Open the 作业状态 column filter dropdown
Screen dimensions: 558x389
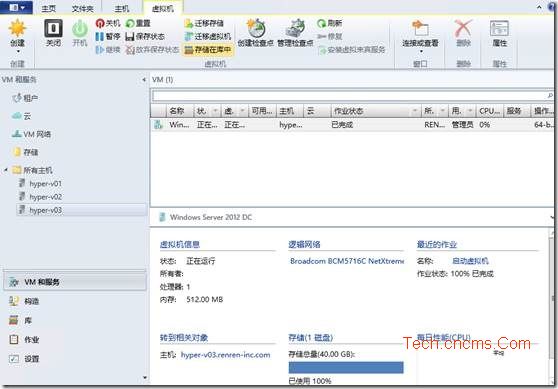pyautogui.click(x=415, y=111)
